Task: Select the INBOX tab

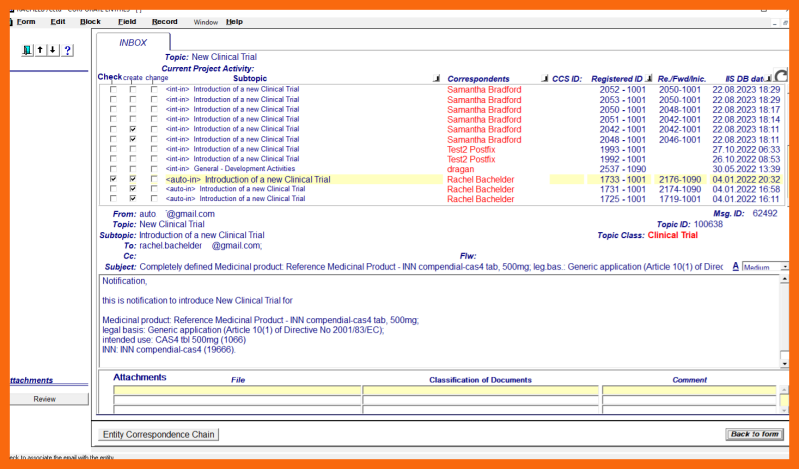Action: click(x=133, y=42)
